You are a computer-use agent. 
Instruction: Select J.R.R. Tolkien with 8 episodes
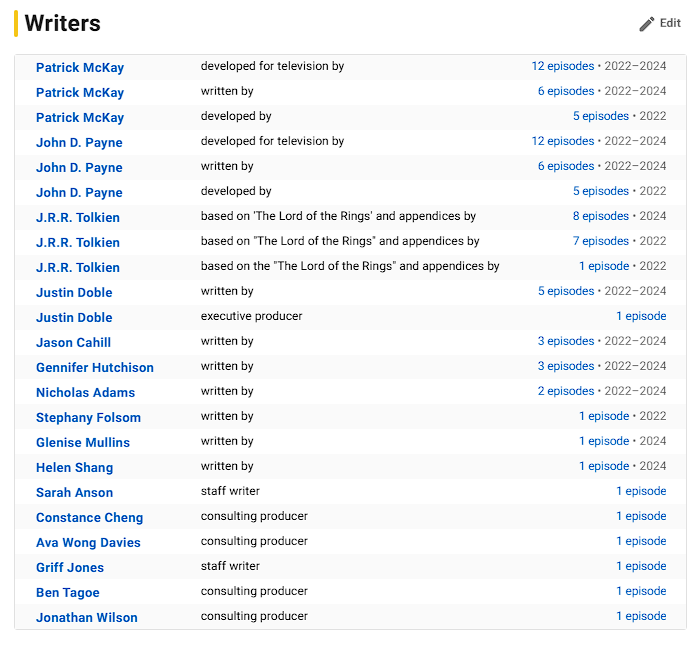click(78, 217)
